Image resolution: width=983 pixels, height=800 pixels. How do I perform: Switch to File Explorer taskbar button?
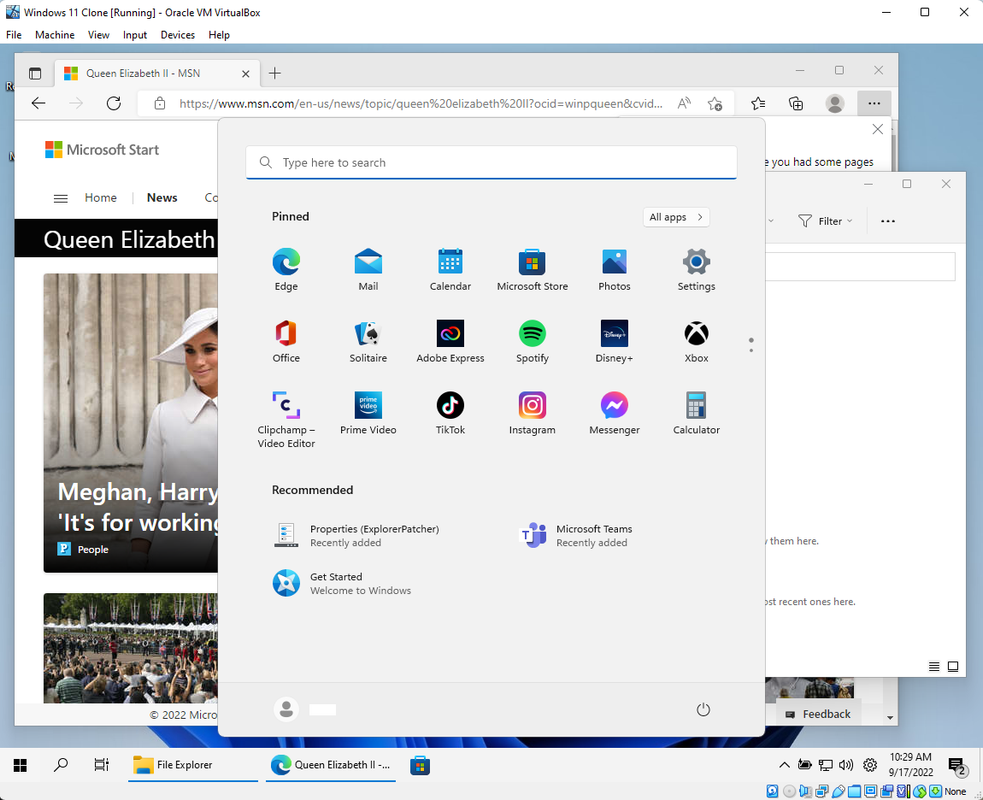click(192, 765)
